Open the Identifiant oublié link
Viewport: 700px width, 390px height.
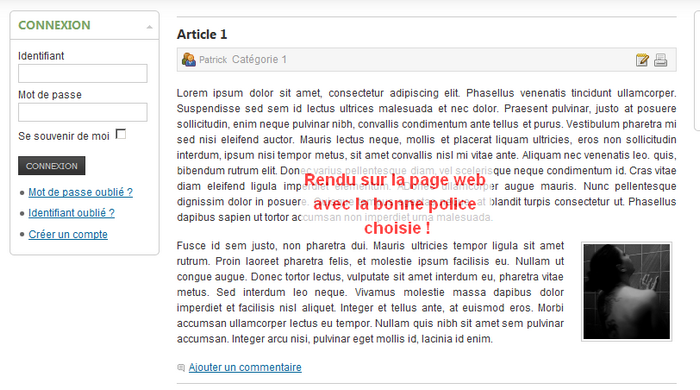[71, 213]
